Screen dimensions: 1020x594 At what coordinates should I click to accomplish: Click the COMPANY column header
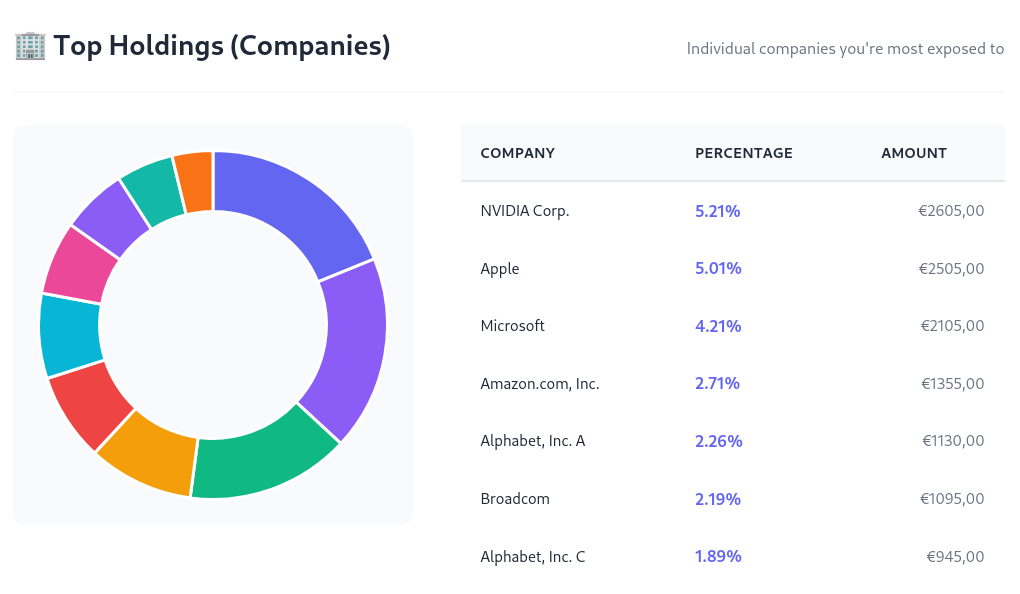tap(517, 153)
